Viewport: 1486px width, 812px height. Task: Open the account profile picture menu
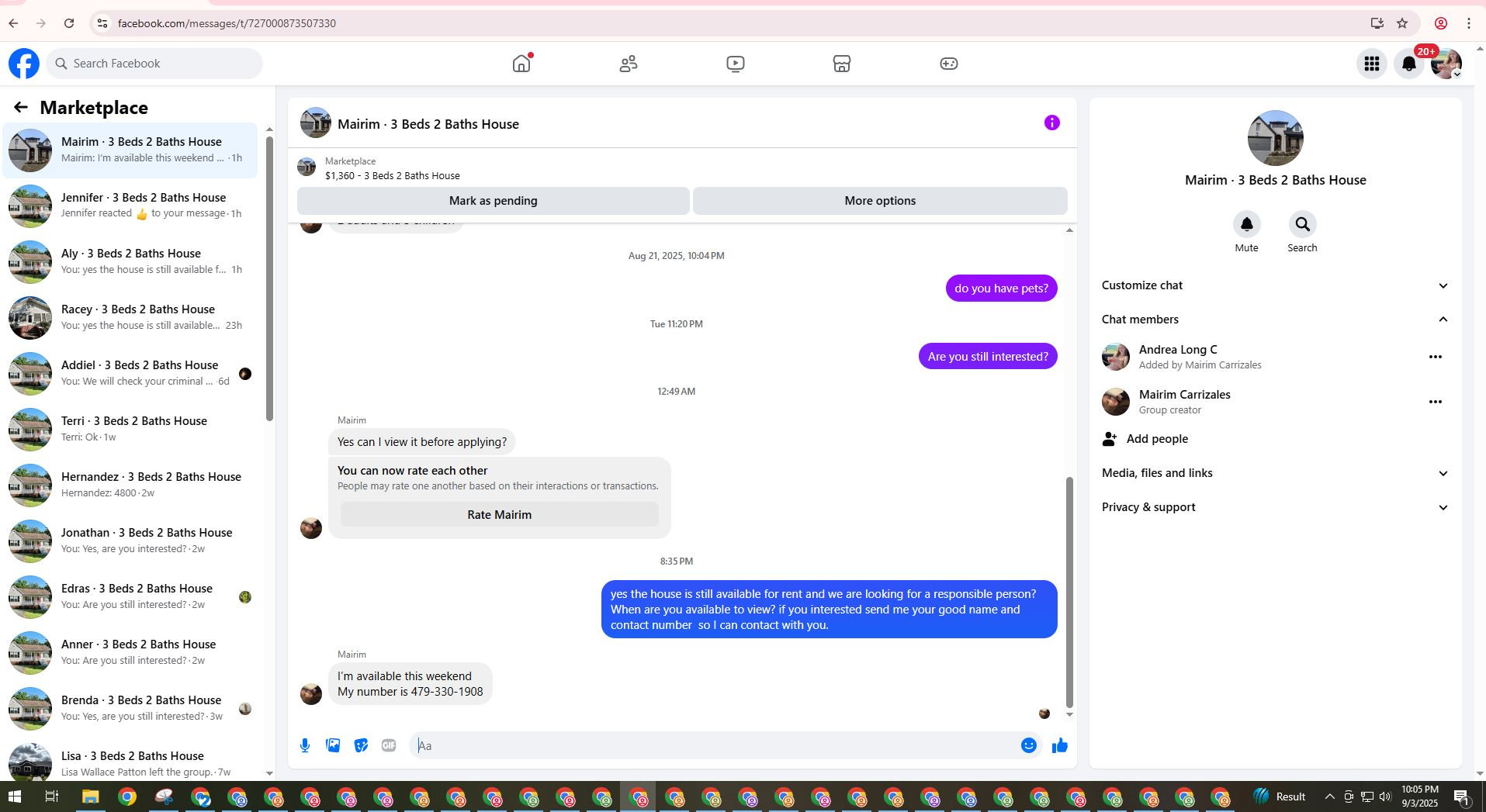[1446, 64]
